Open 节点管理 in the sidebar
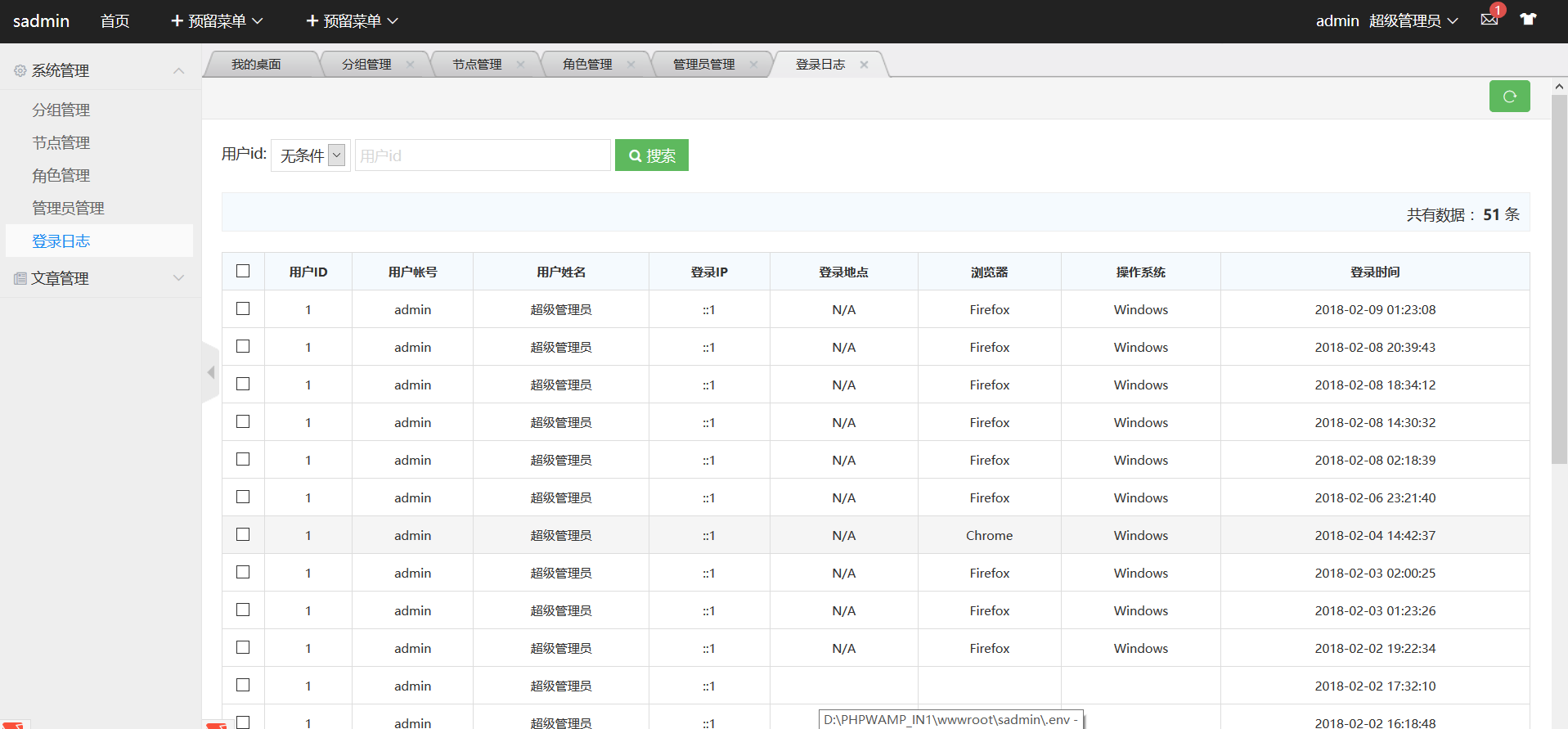The width and height of the screenshot is (1568, 729). (x=61, y=143)
